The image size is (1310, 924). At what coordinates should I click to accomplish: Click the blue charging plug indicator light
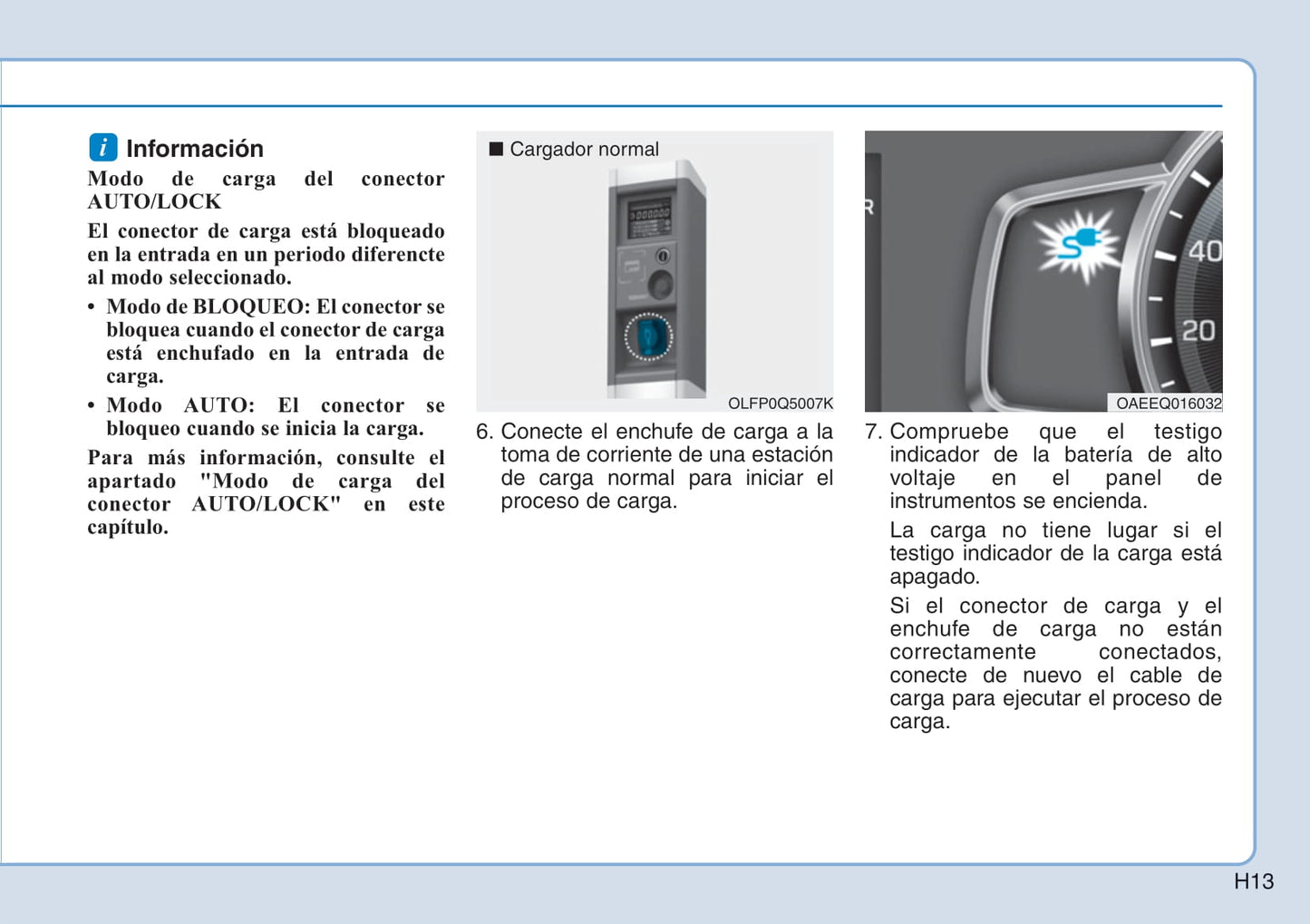[x=1078, y=243]
